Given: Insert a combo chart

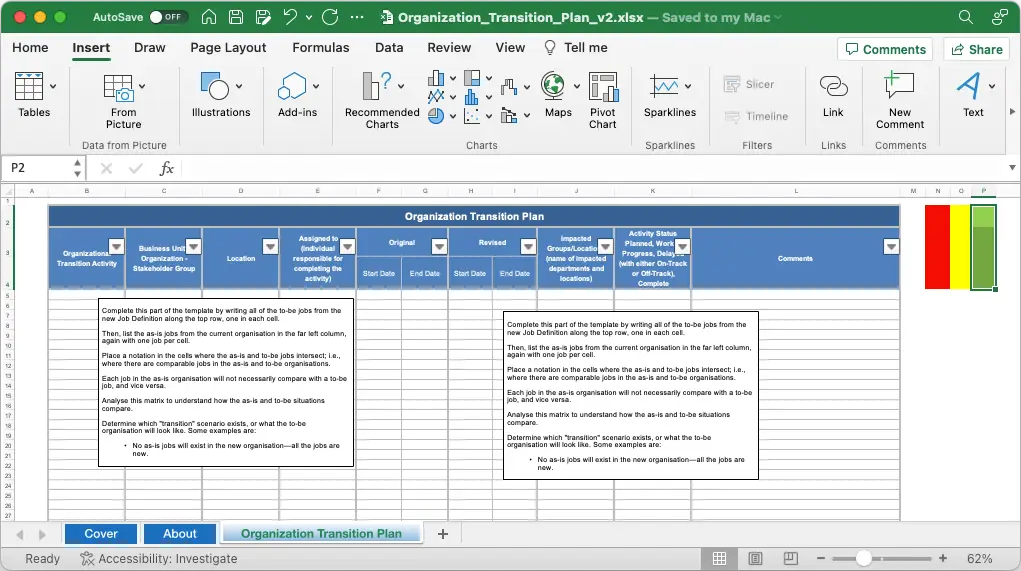Looking at the screenshot, I should click(x=509, y=116).
